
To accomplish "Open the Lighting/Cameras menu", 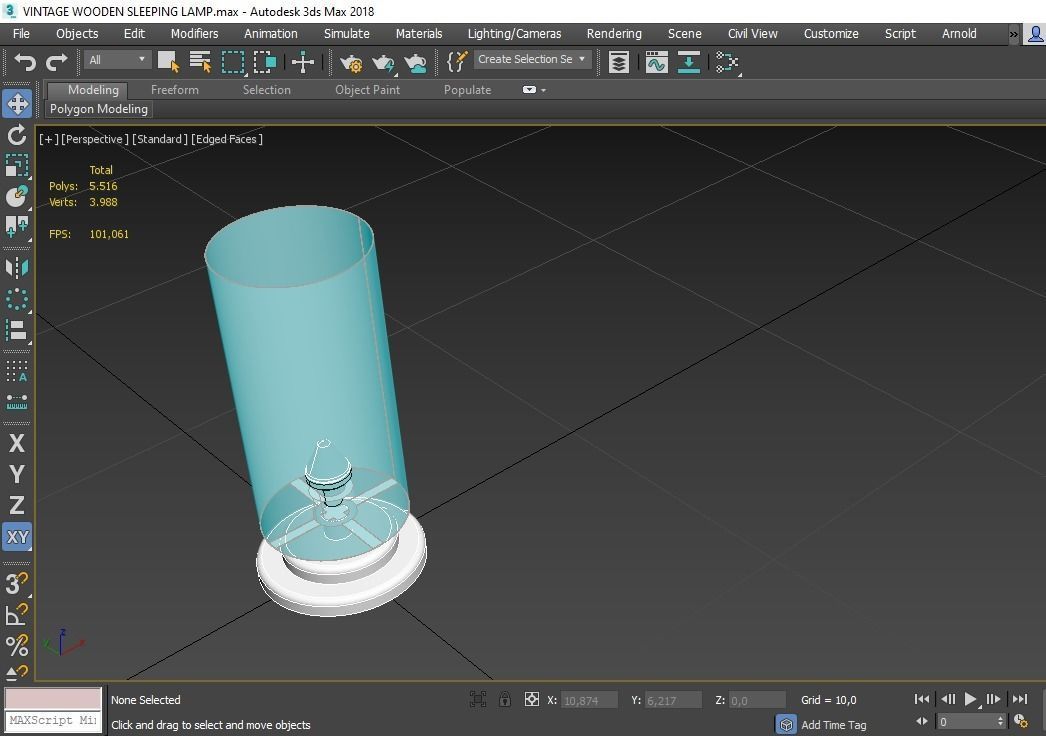I will pos(514,33).
